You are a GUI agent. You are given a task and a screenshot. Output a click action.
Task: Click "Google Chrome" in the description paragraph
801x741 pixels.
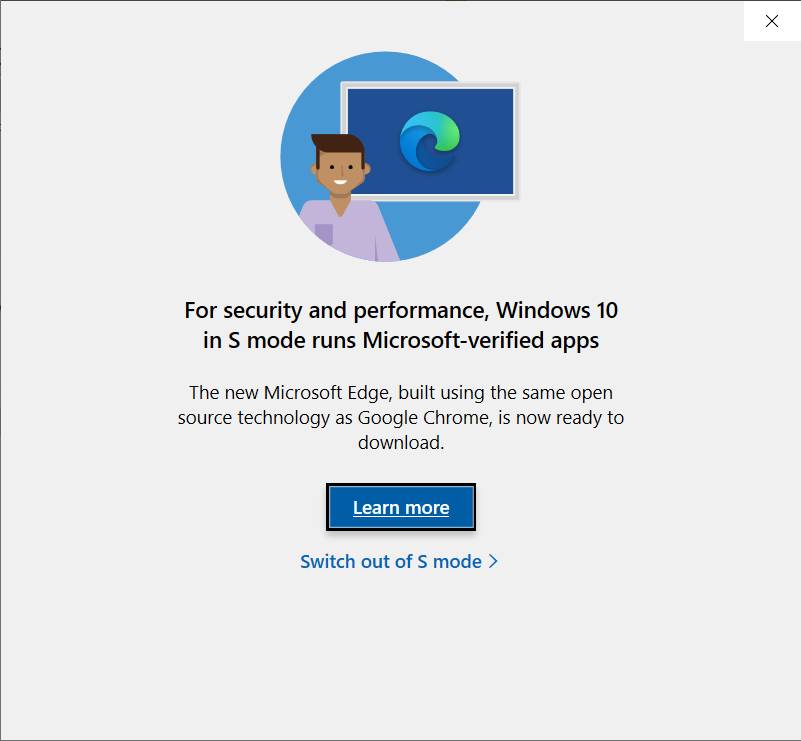click(425, 418)
